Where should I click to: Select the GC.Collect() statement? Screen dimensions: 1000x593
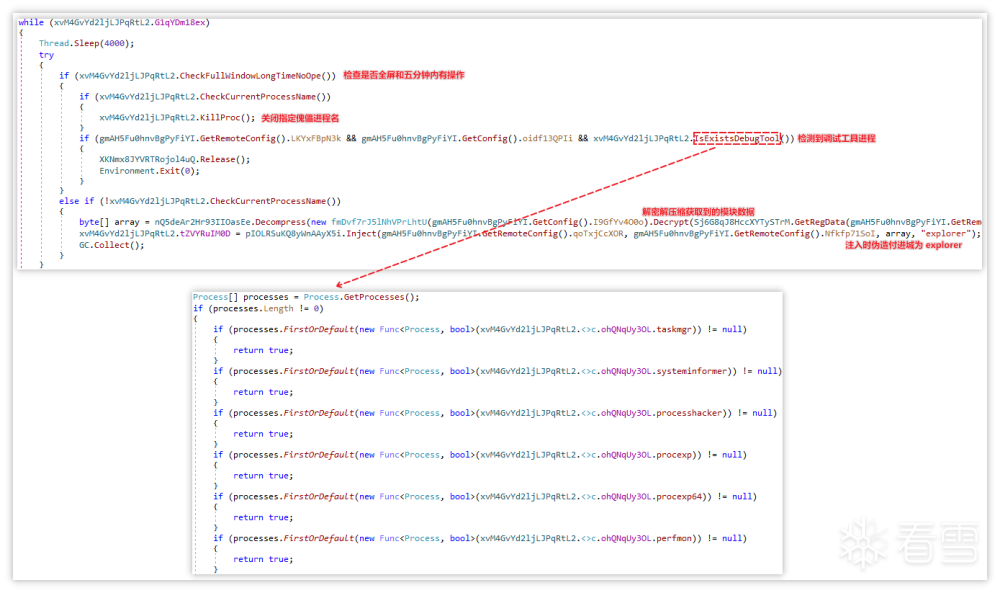pos(111,244)
